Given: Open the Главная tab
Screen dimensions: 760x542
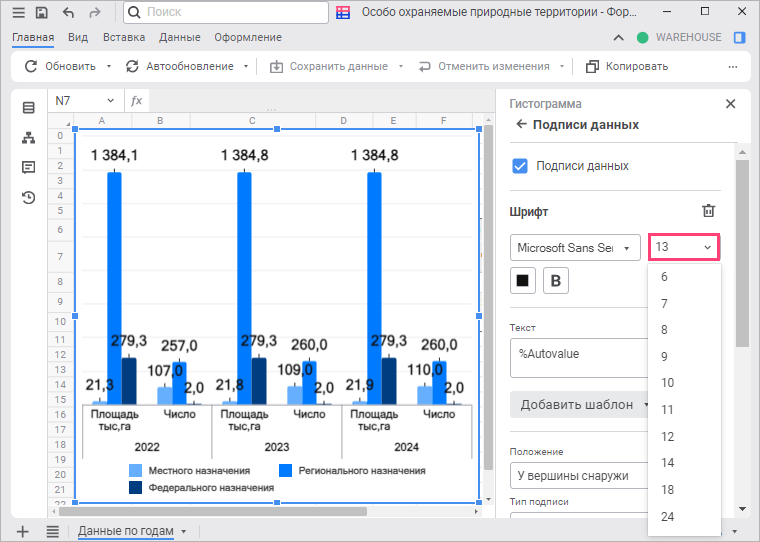Looking at the screenshot, I should (33, 37).
